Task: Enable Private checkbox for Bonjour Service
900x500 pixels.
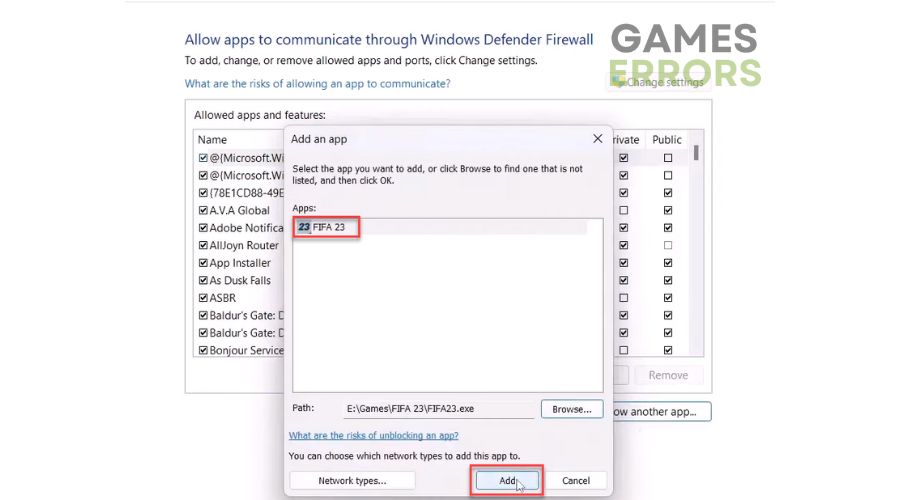Action: click(623, 350)
